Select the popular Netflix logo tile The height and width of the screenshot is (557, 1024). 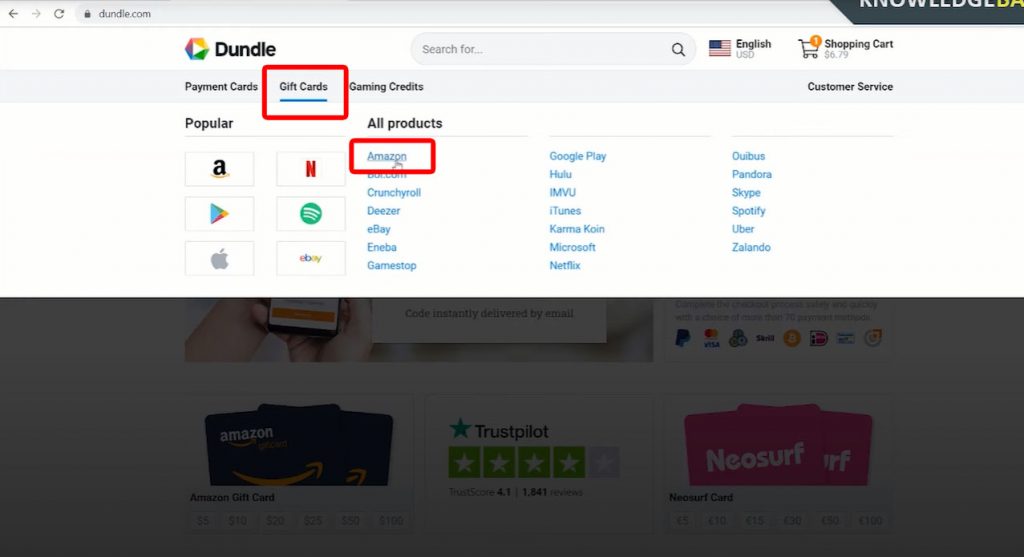[x=311, y=169]
